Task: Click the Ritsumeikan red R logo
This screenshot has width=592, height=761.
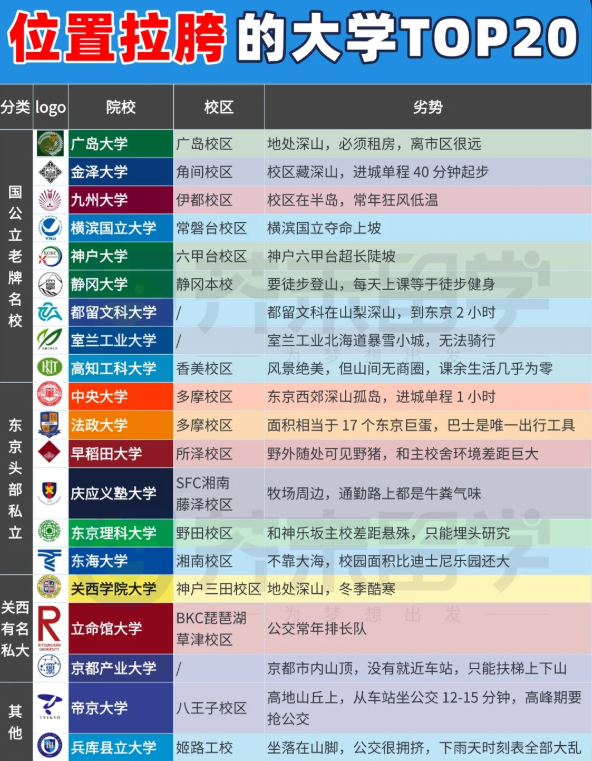Action: [49, 628]
